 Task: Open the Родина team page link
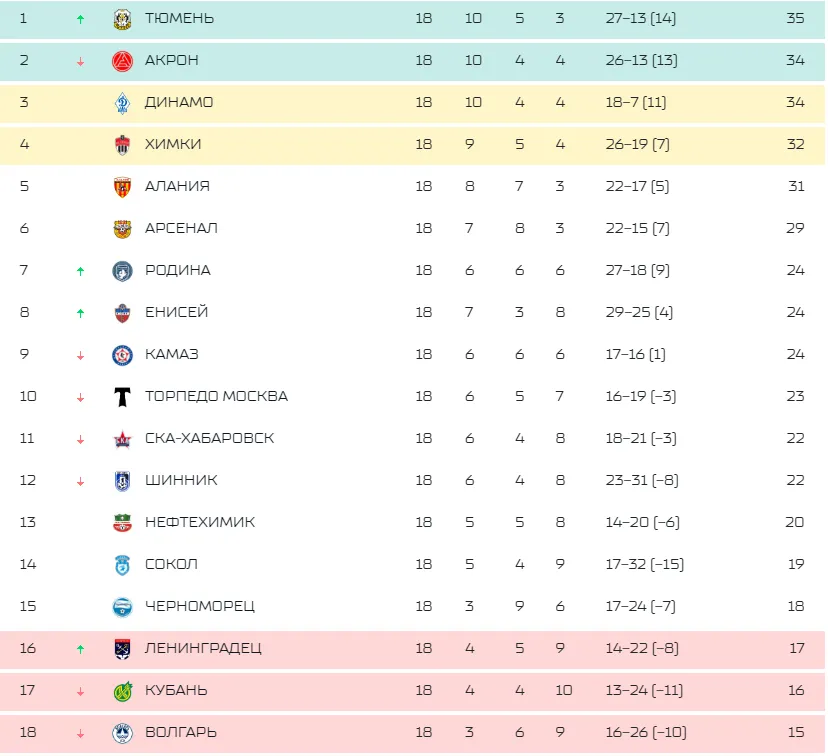click(x=178, y=270)
